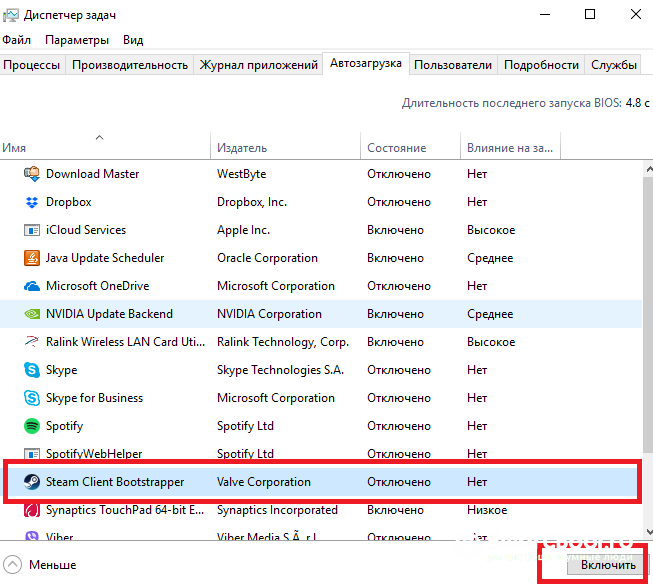
Task: Select the Synaptics TouchPad 64-bit entry
Action: (x=125, y=510)
